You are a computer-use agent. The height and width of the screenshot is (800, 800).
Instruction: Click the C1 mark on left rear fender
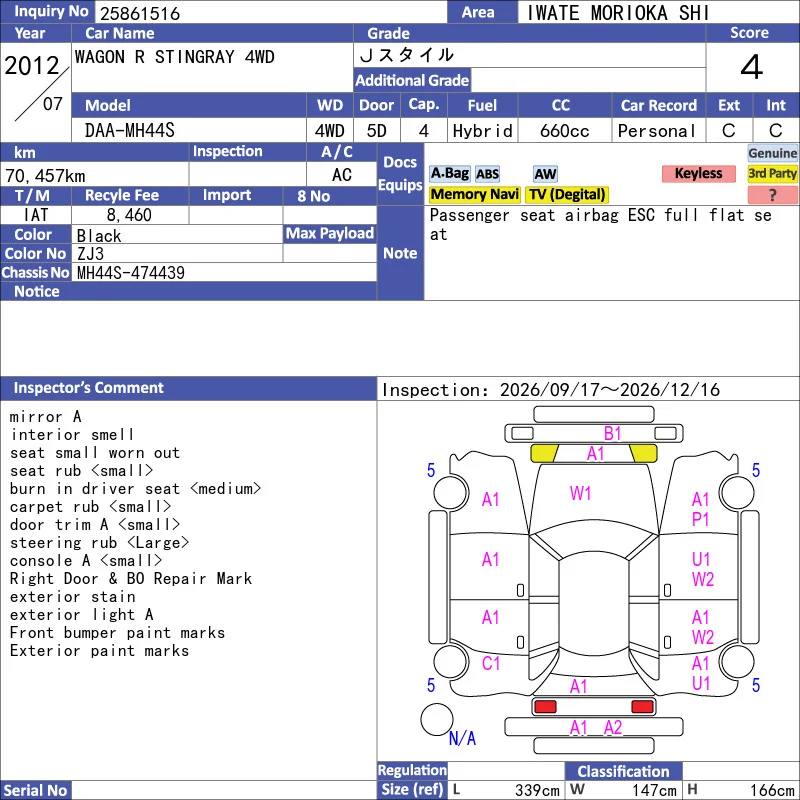pos(491,663)
